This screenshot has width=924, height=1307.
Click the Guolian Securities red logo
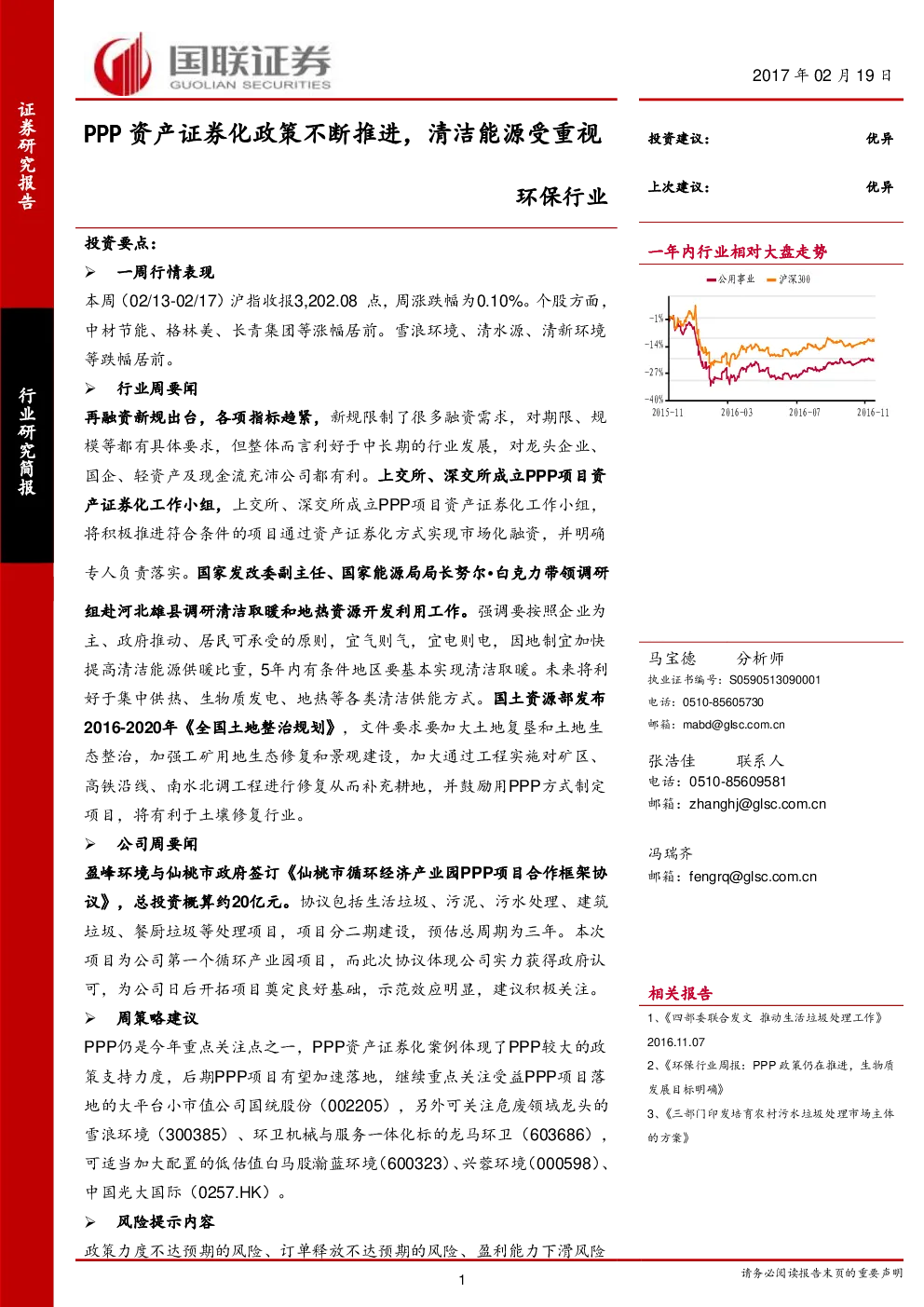122,65
